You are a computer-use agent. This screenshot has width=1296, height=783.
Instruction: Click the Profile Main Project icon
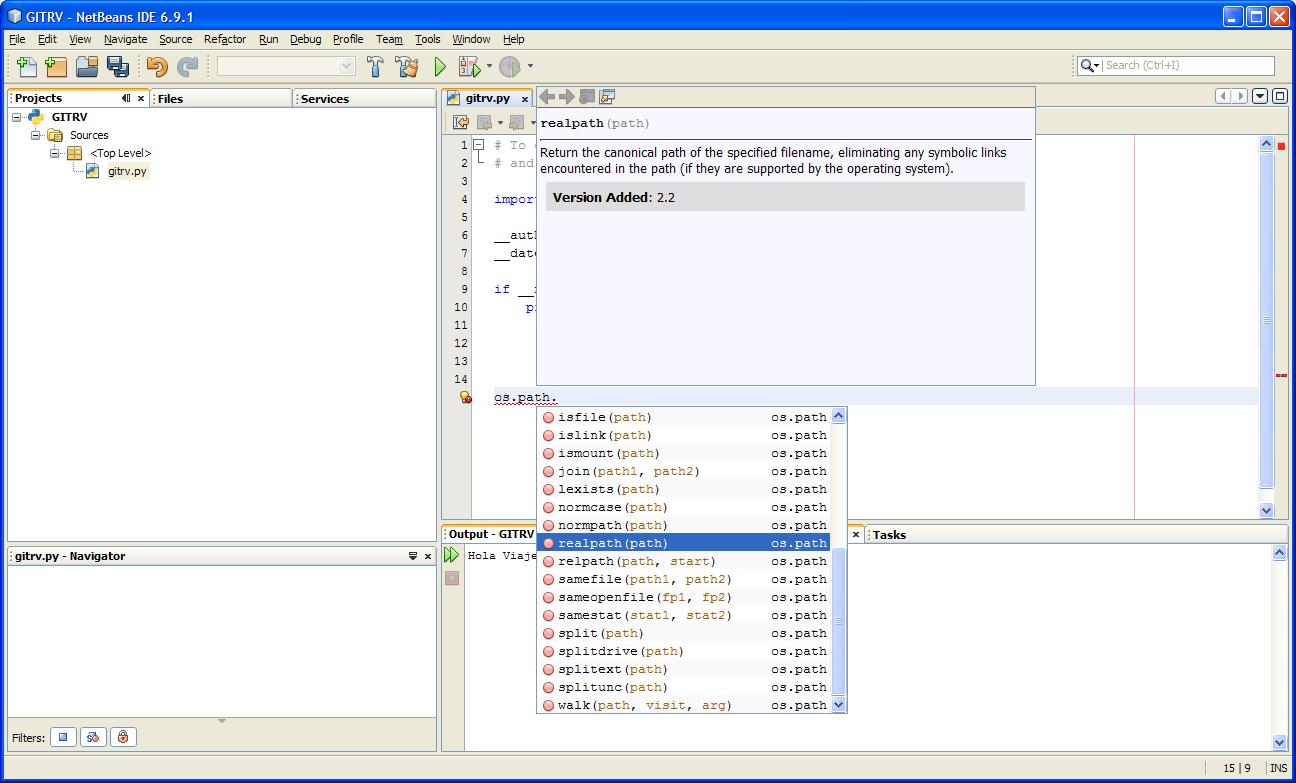pos(509,67)
